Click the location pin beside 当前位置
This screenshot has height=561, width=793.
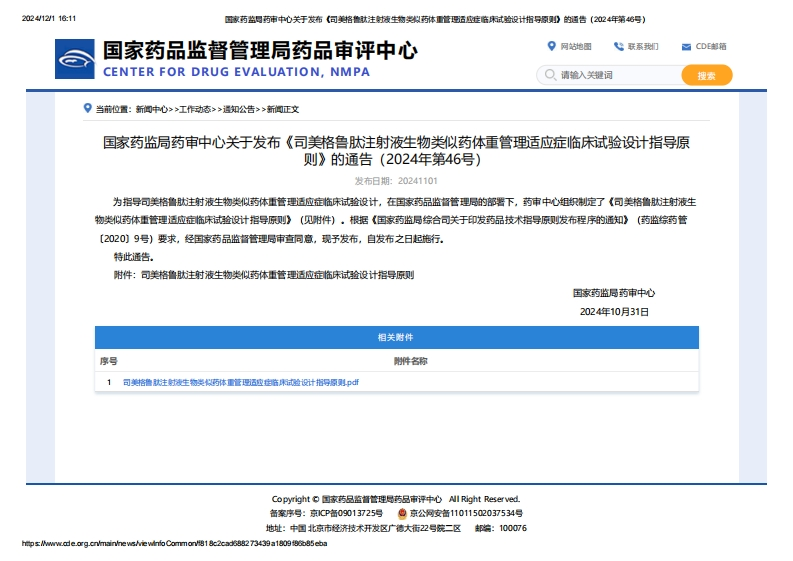click(88, 108)
